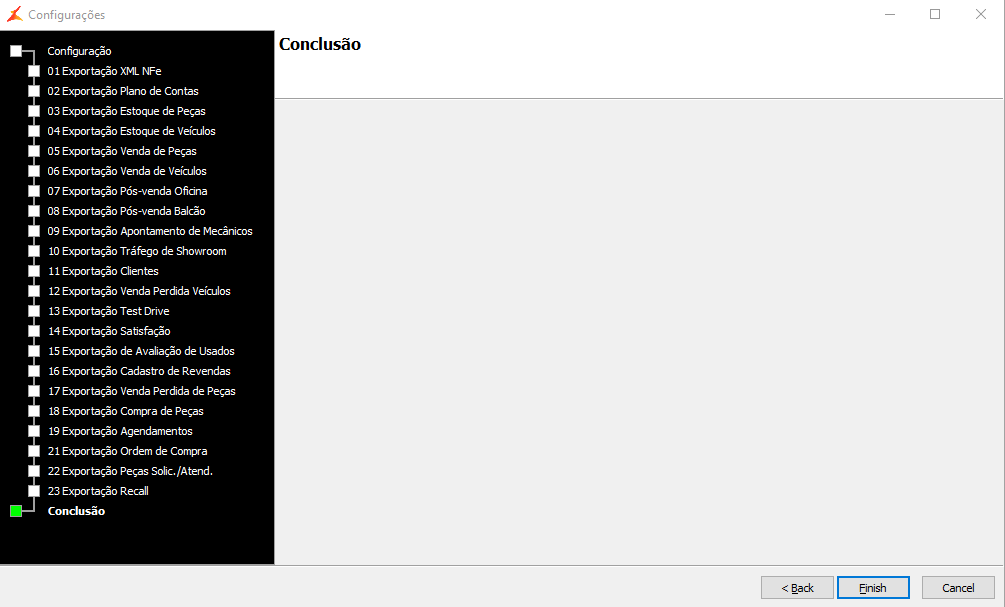Click step marker for 19 Agendamentos

(x=34, y=431)
